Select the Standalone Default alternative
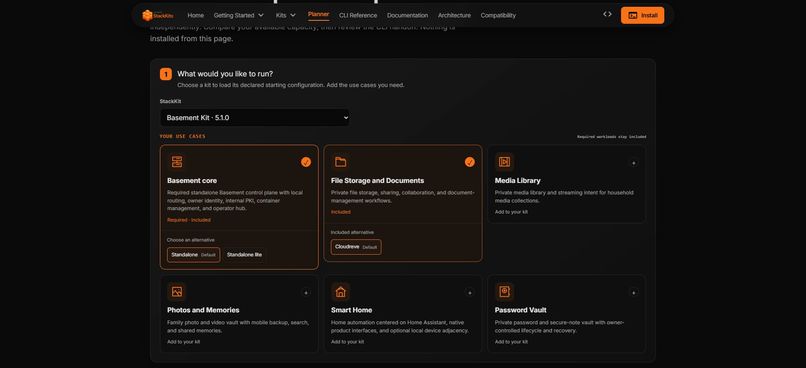The image size is (806, 368). click(x=193, y=254)
